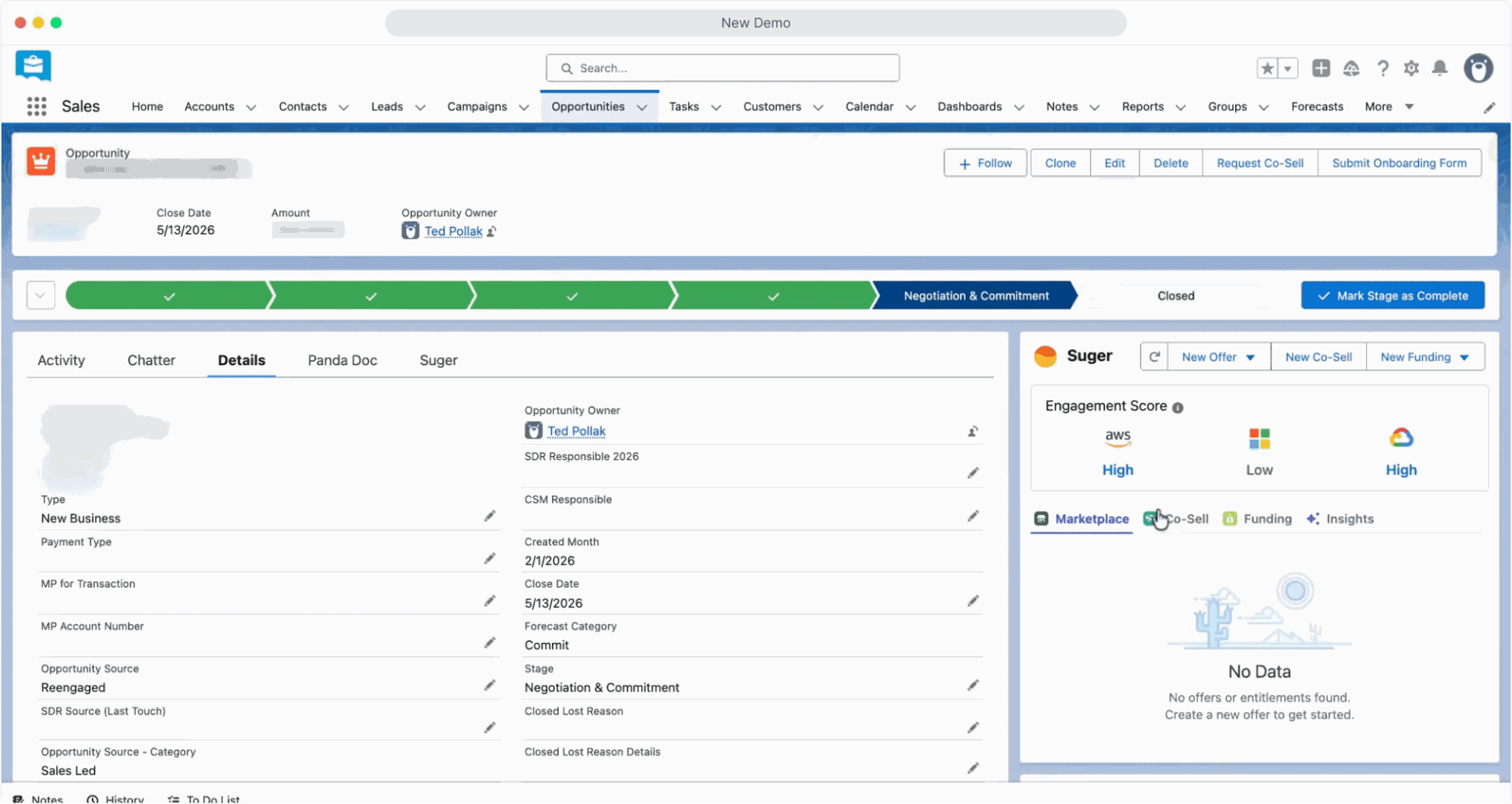Expand the sales path details chevron
The height and width of the screenshot is (804, 1512).
41,296
